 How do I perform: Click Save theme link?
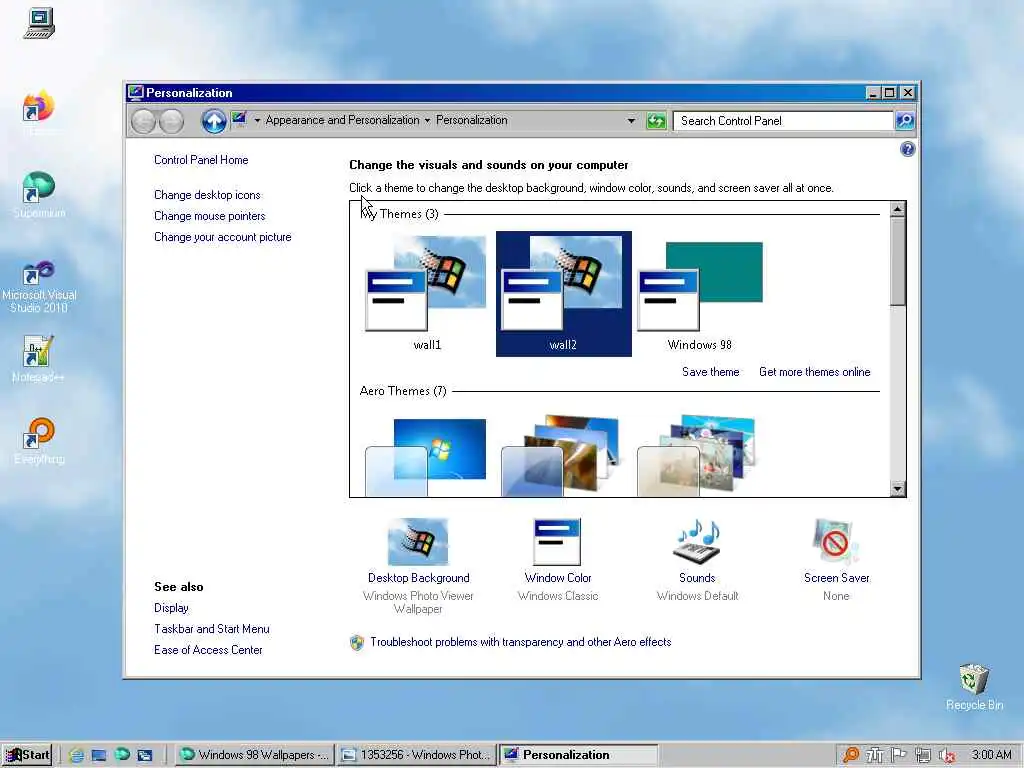click(711, 372)
